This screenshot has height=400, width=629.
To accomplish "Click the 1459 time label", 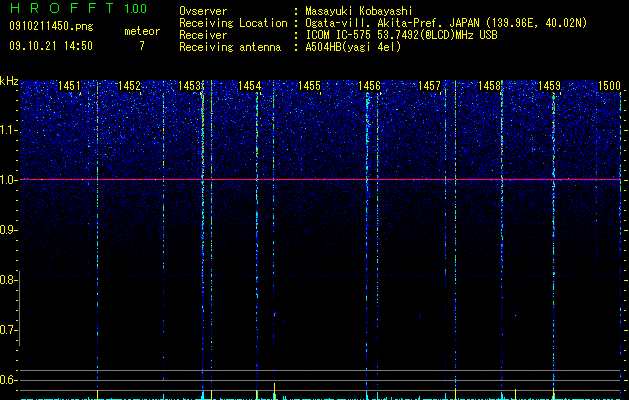I will pos(549,86).
